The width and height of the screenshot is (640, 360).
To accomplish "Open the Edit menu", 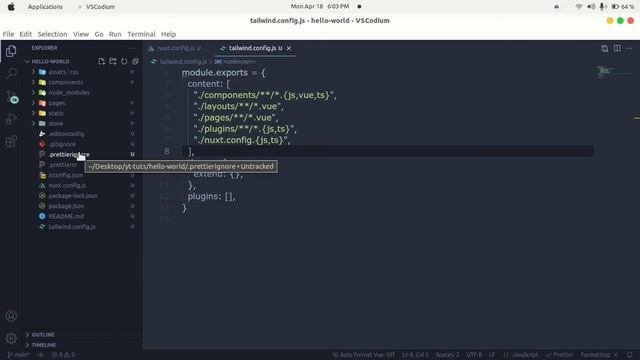I will (x=25, y=34).
